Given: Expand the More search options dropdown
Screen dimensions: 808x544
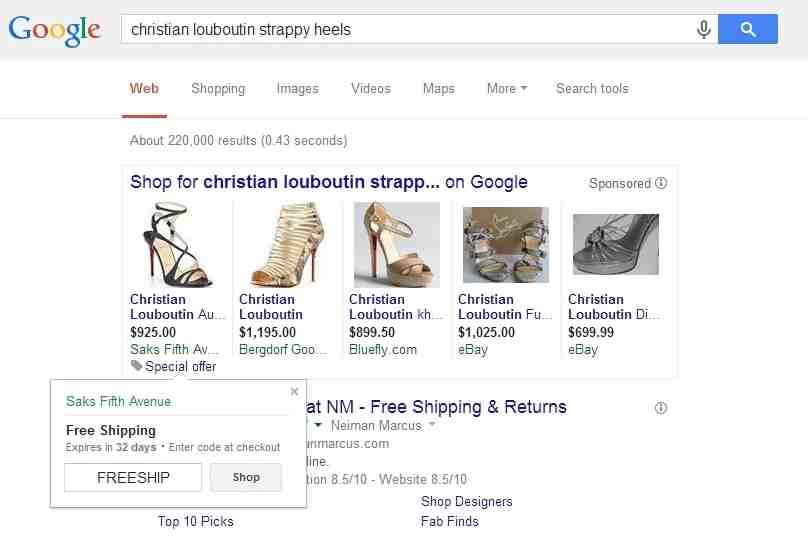Looking at the screenshot, I should point(507,89).
